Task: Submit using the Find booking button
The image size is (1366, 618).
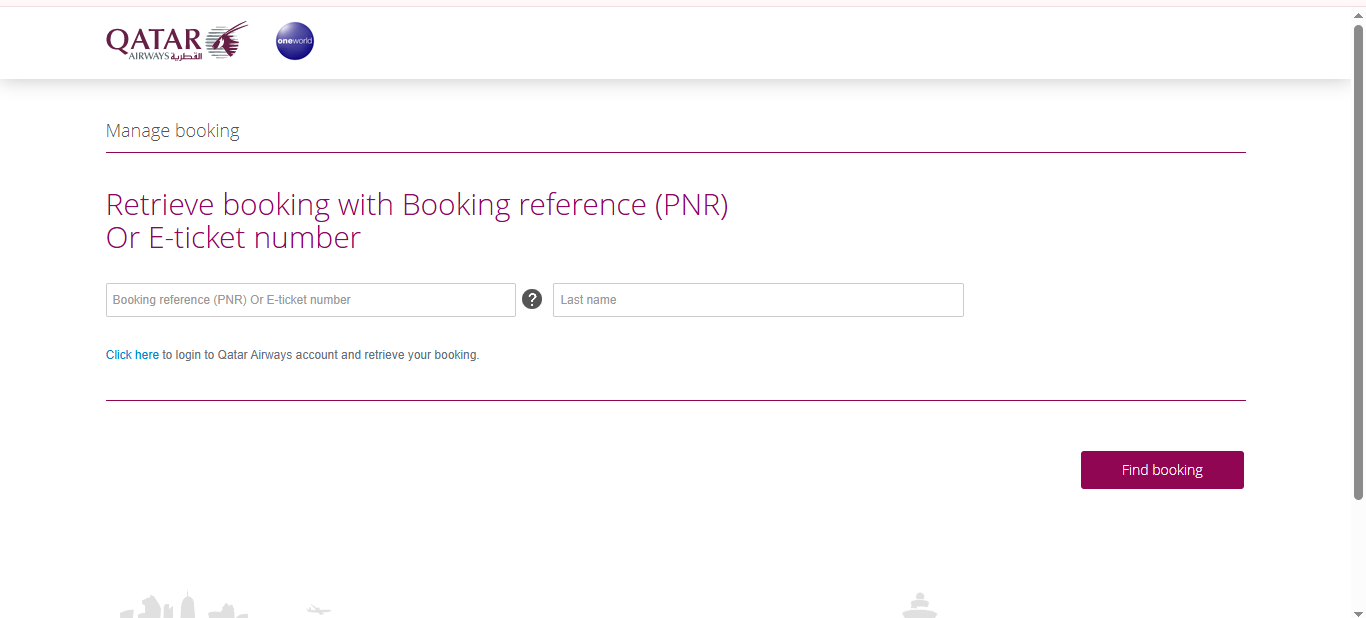Action: tap(1162, 470)
